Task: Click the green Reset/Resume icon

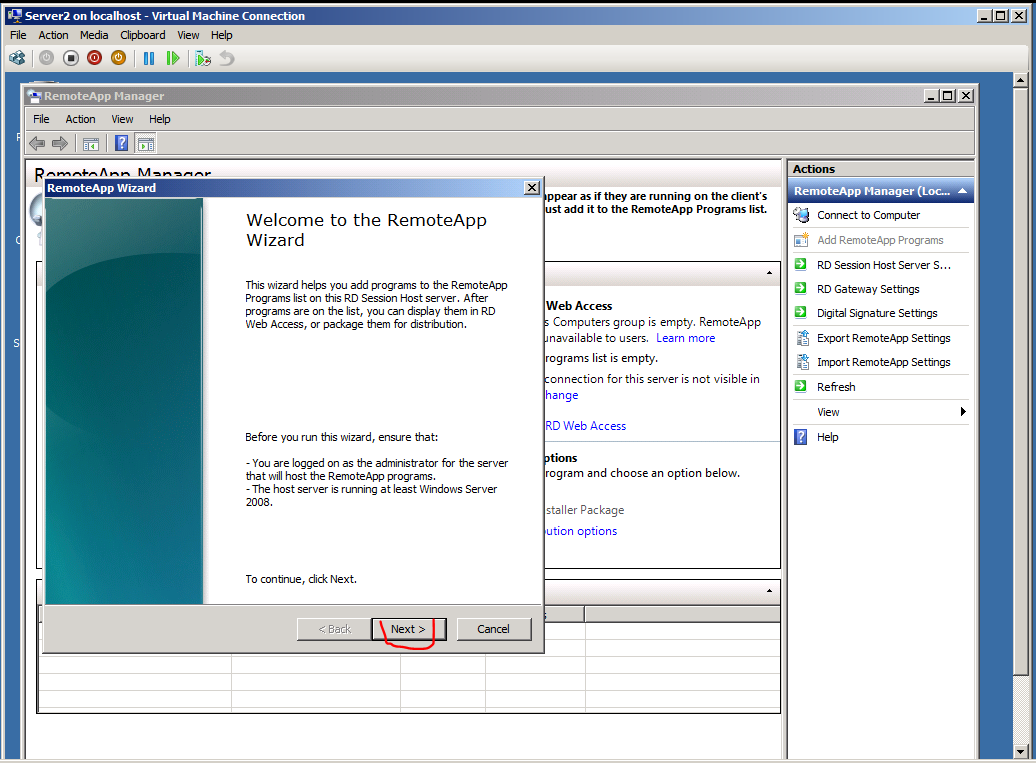Action: pos(172,59)
